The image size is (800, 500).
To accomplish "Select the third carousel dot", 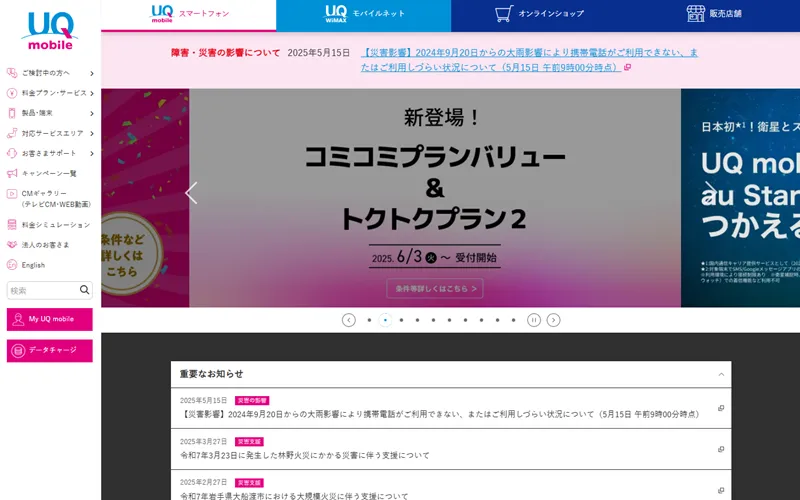I will click(x=402, y=320).
